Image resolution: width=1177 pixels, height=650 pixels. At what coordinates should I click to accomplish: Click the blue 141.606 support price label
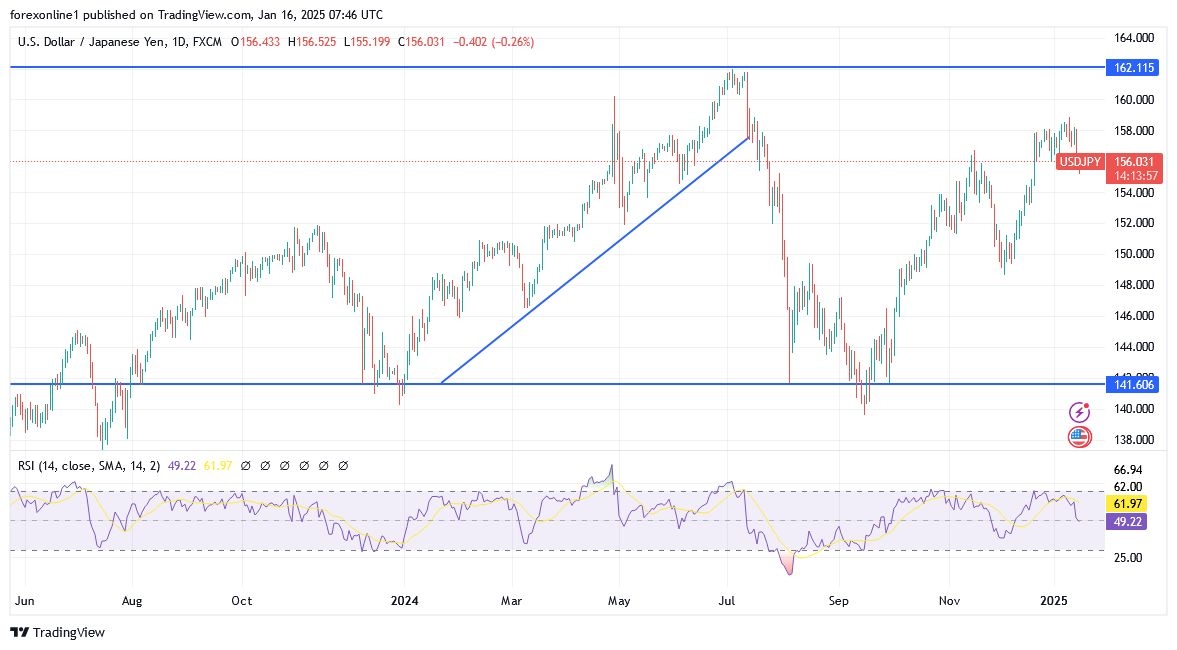[1134, 384]
